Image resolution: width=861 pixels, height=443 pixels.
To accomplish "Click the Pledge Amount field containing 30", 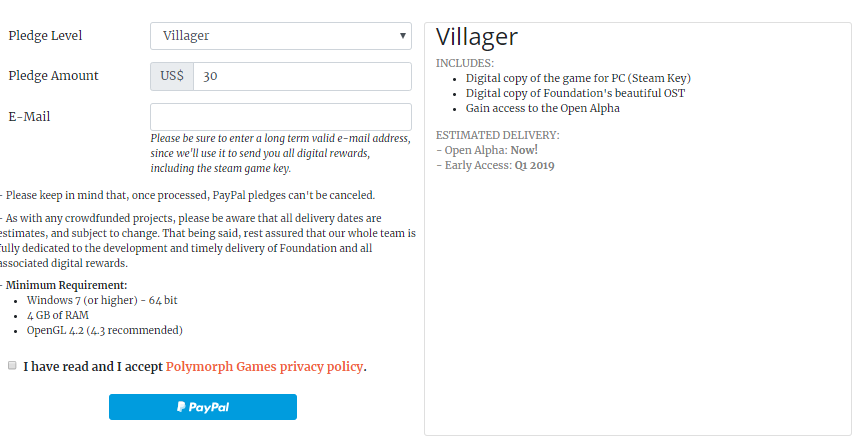I will [x=301, y=76].
